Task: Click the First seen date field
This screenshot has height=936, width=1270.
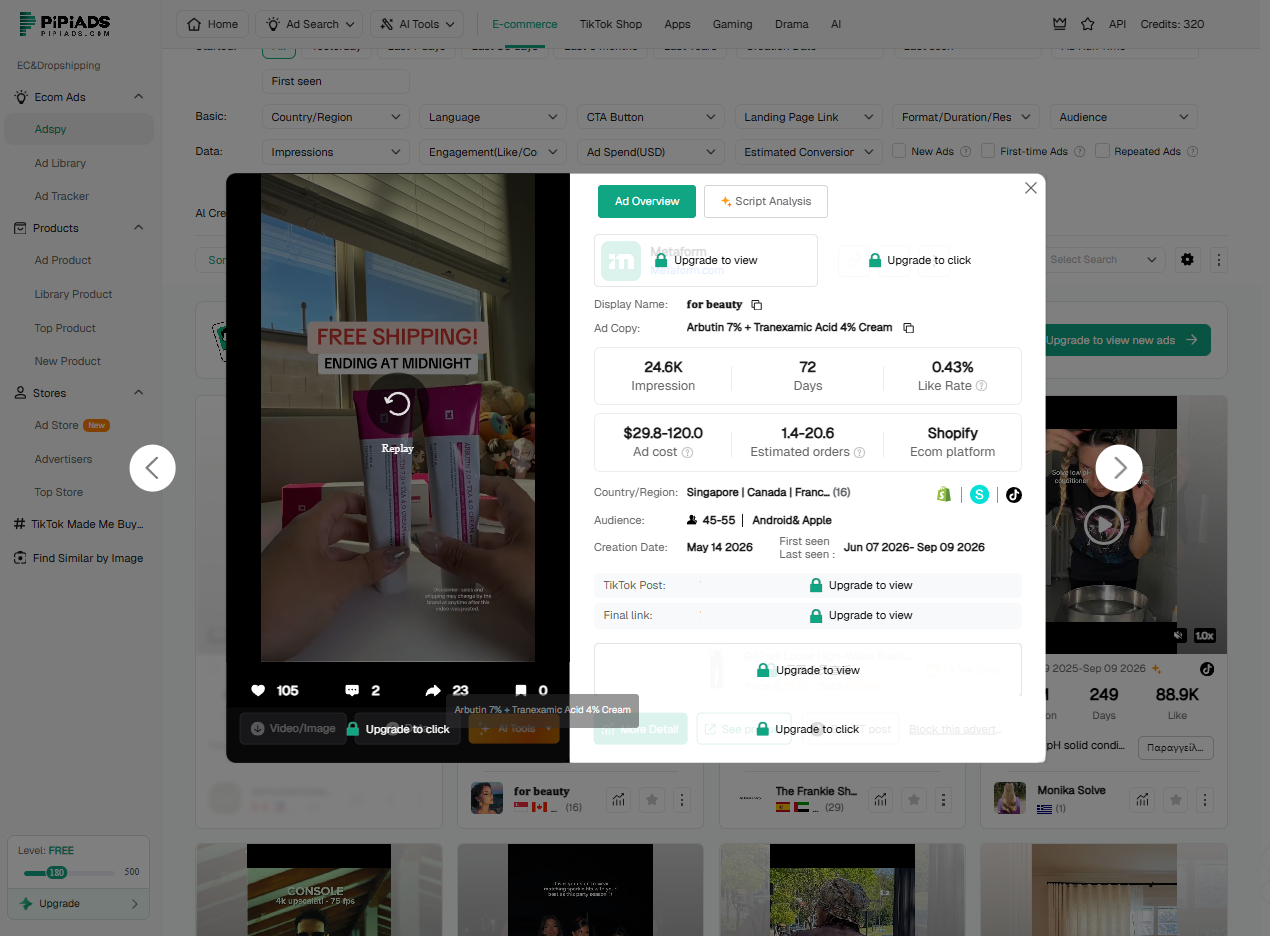Action: click(x=336, y=81)
